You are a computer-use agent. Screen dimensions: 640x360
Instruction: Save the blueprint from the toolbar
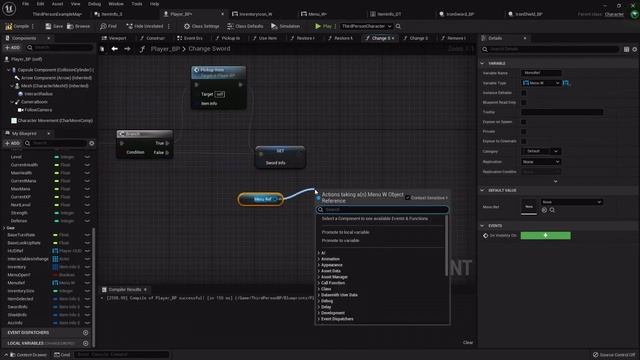coord(54,26)
